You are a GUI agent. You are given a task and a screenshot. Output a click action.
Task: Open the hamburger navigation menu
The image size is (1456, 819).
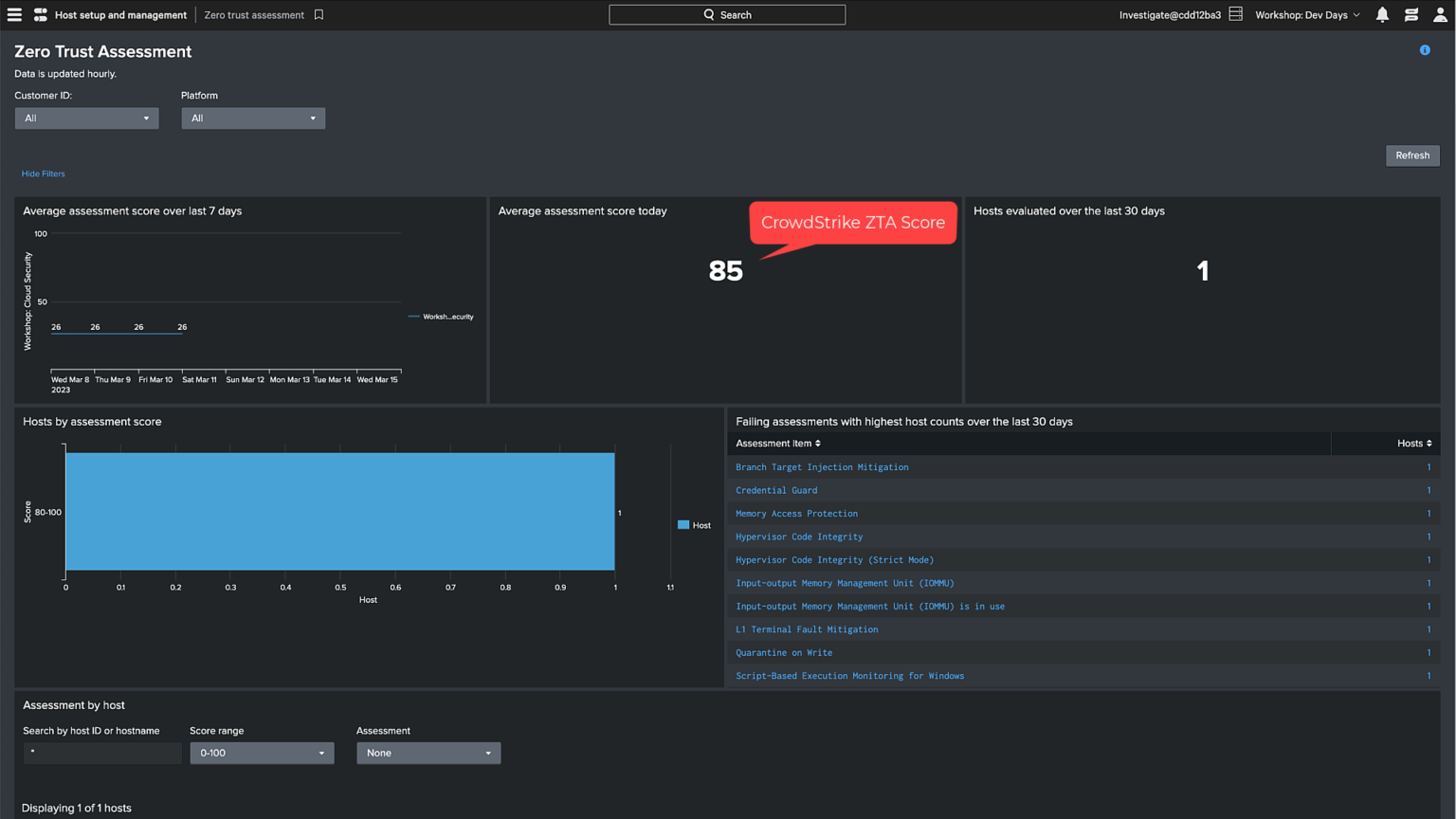[14, 14]
